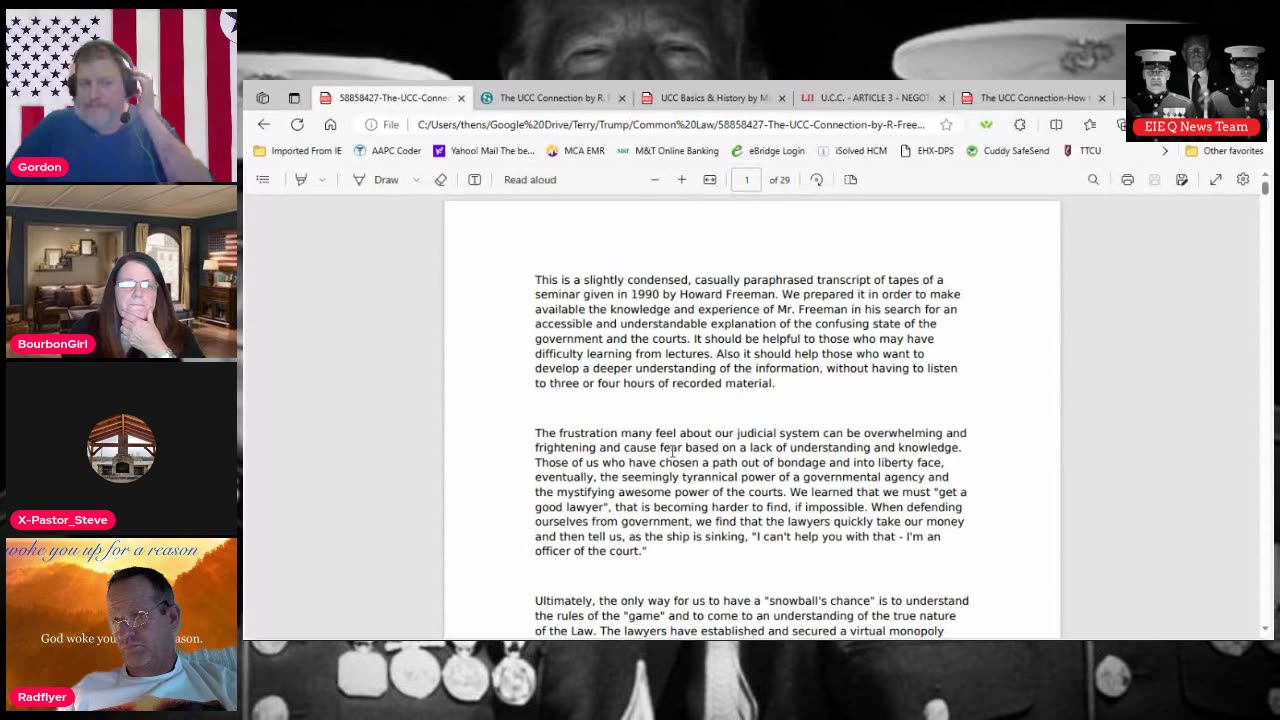Enter PDF full screen mode
The width and height of the screenshot is (1280, 720).
click(1216, 180)
